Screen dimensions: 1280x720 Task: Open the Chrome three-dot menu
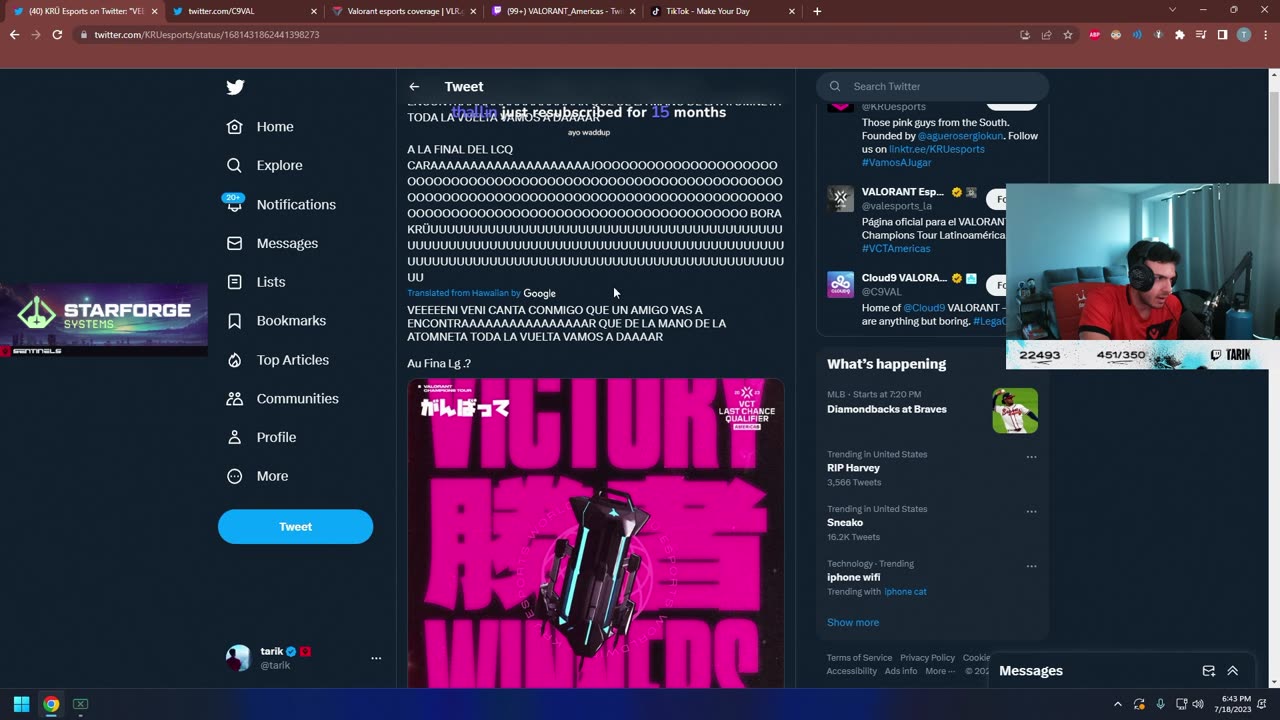click(x=1265, y=34)
